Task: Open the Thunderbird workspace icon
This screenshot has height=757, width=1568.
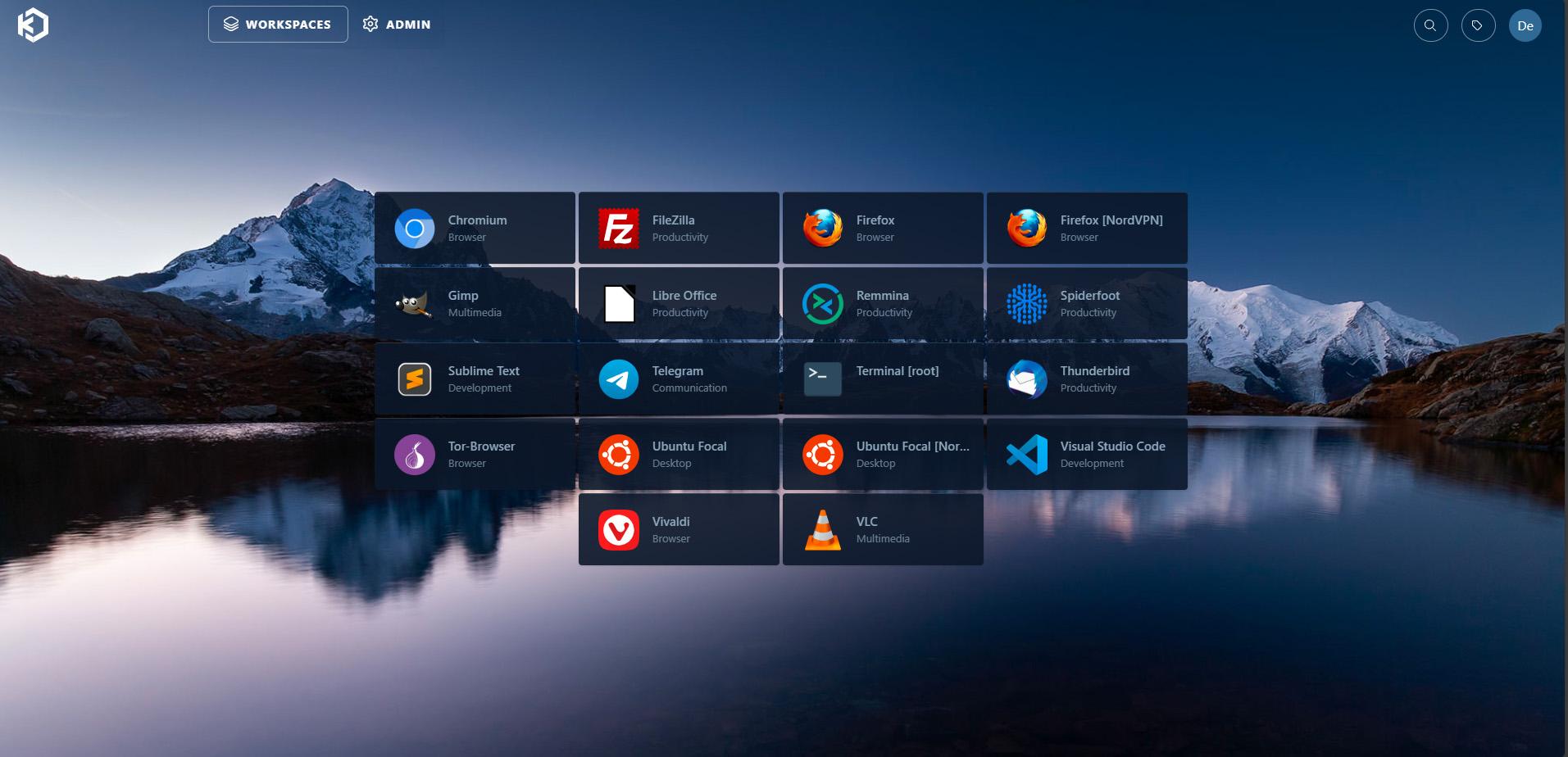Action: click(x=1087, y=378)
